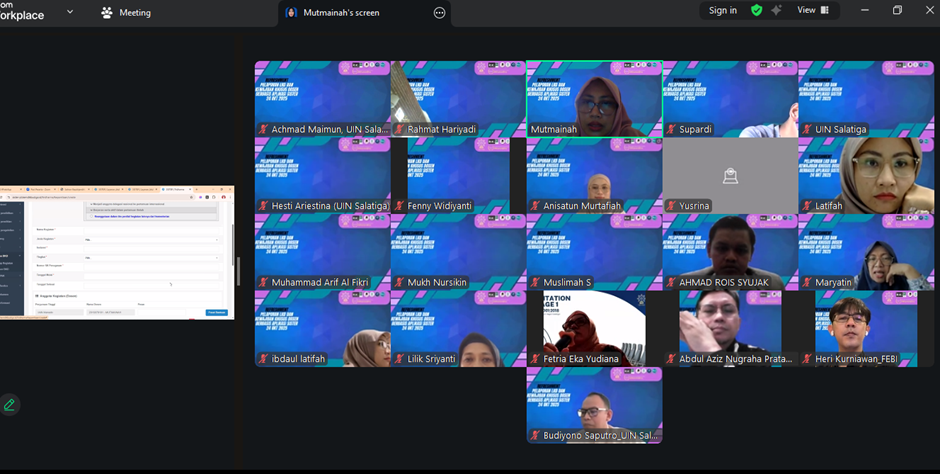This screenshot has width=940, height=474.
Task: Click the green encryption shield icon
Action: (x=756, y=10)
